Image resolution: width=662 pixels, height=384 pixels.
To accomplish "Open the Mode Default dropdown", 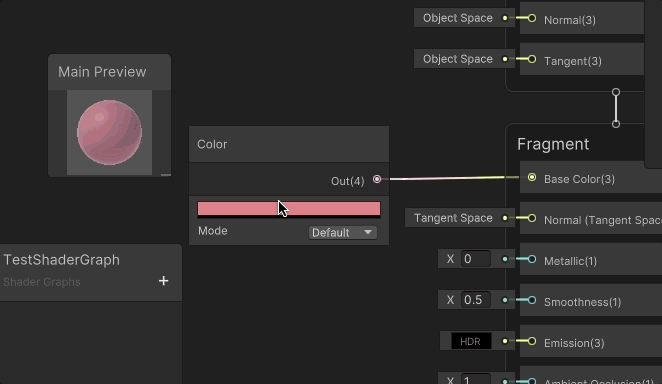I will point(342,233).
